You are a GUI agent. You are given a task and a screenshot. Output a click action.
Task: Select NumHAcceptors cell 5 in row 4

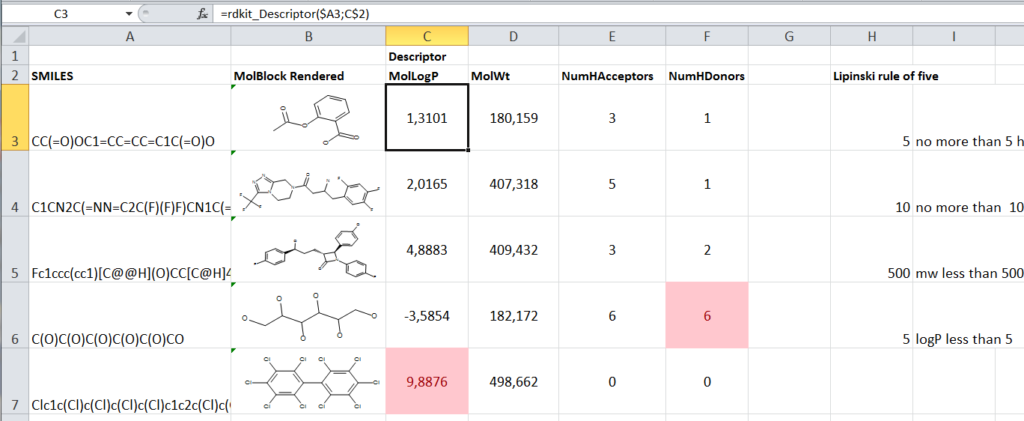pyautogui.click(x=611, y=183)
